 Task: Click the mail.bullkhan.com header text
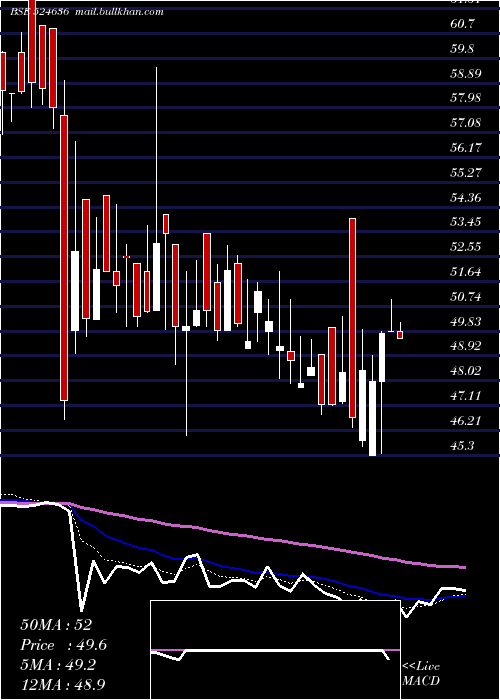tap(119, 12)
